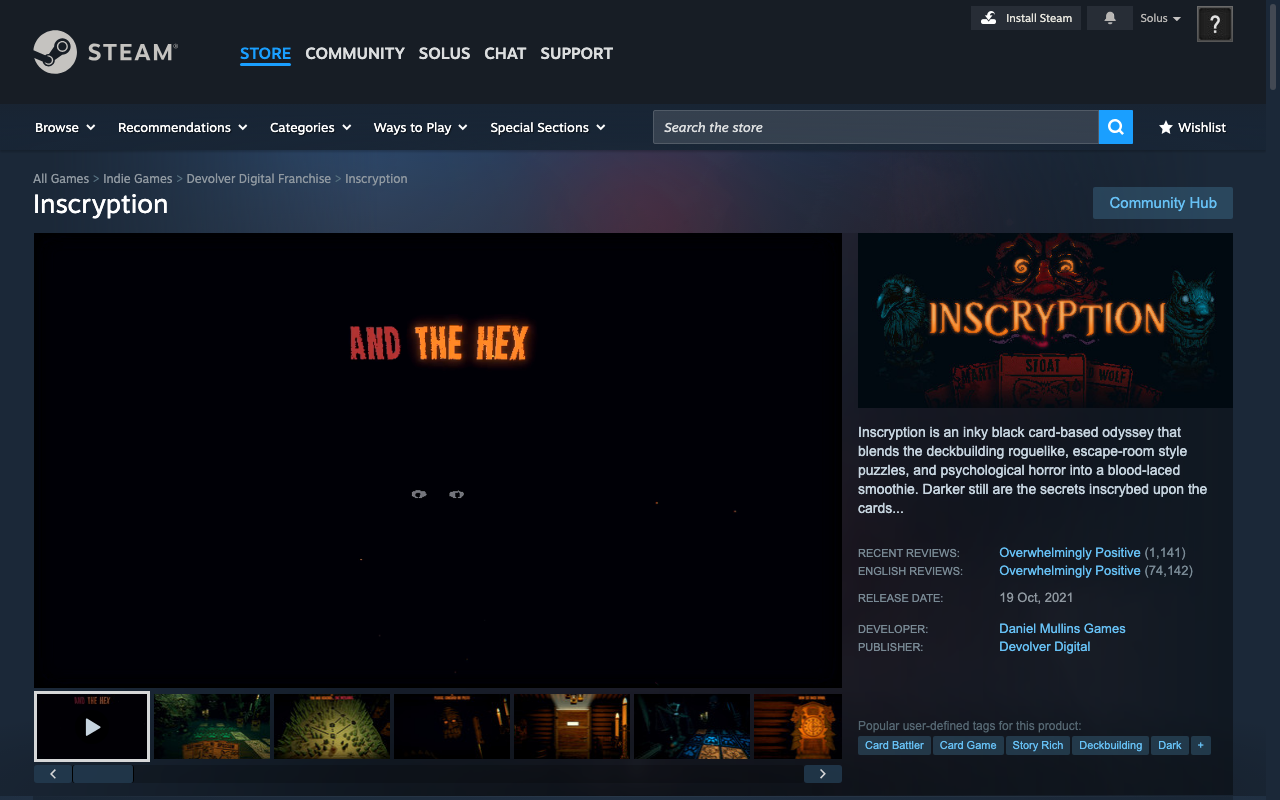
Task: Advance the screenshot carousel with the right arrow
Action: tap(822, 773)
